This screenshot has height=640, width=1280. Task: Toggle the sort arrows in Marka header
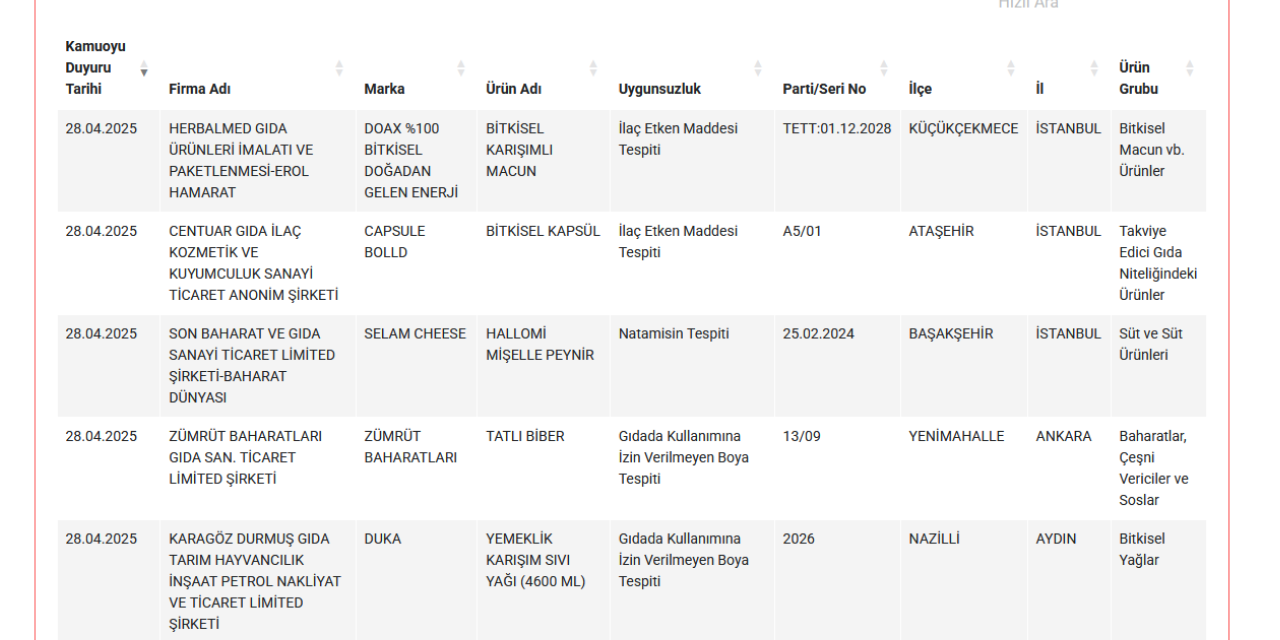[461, 68]
